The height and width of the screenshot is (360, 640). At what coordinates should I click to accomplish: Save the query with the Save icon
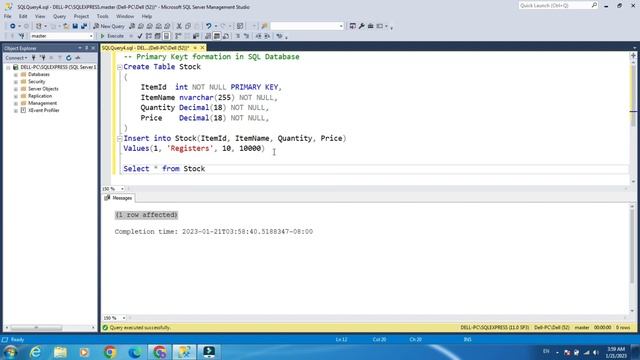click(x=75, y=26)
